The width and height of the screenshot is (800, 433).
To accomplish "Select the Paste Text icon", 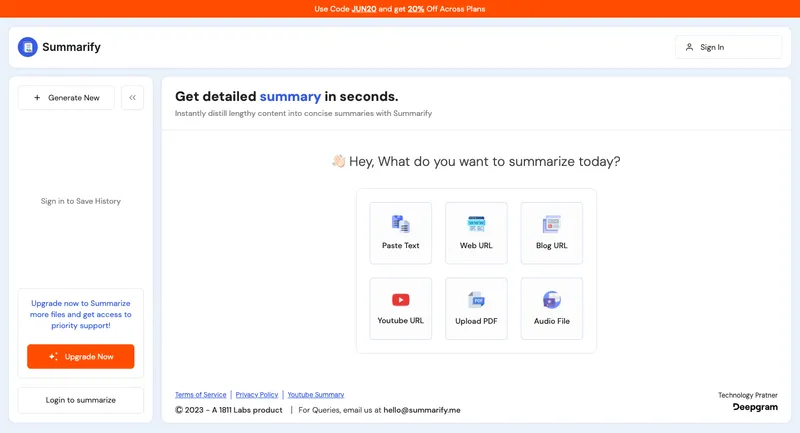I will click(400, 224).
